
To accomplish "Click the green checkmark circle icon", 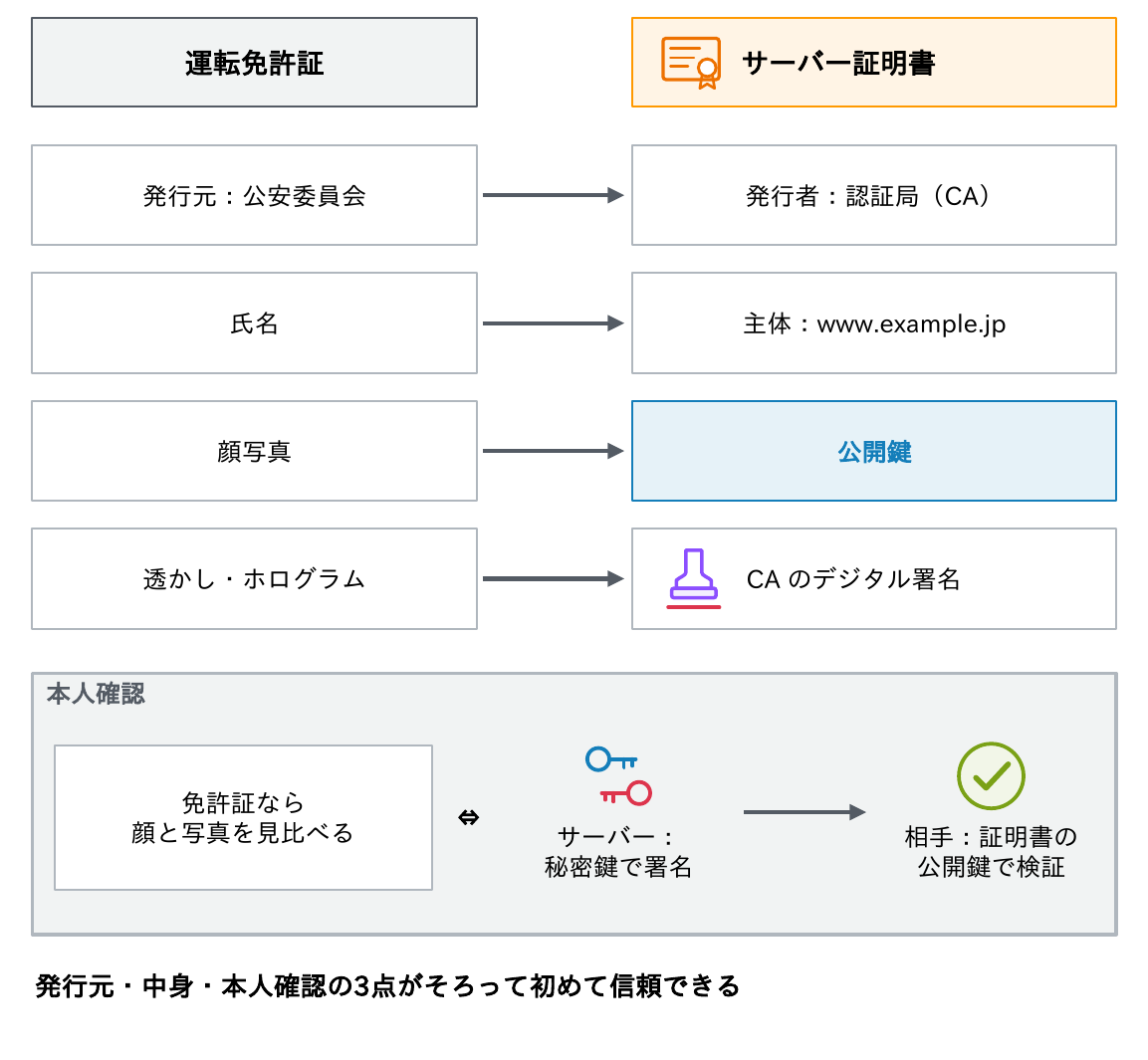I will tap(991, 776).
